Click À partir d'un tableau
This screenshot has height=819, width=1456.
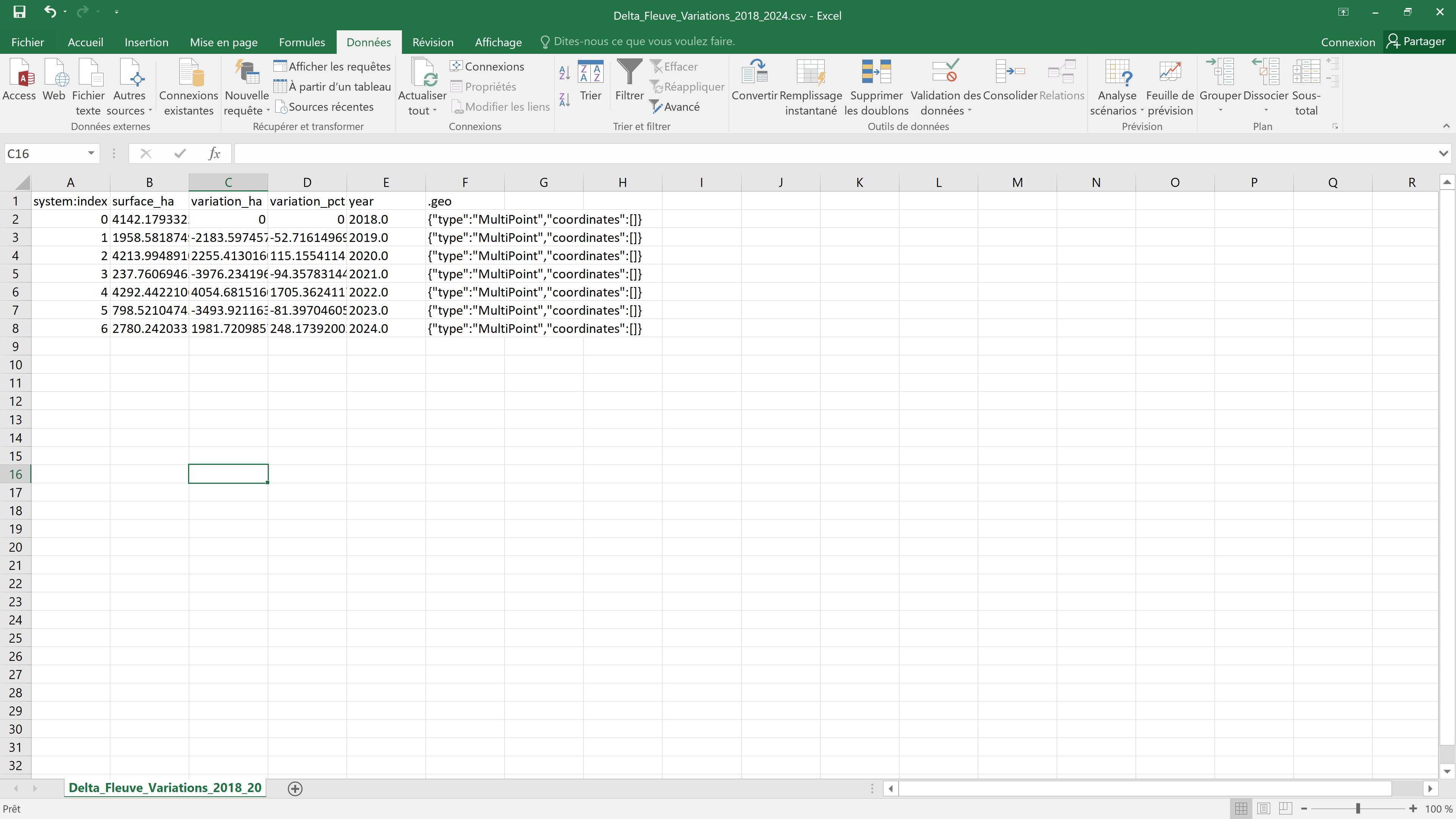333,86
